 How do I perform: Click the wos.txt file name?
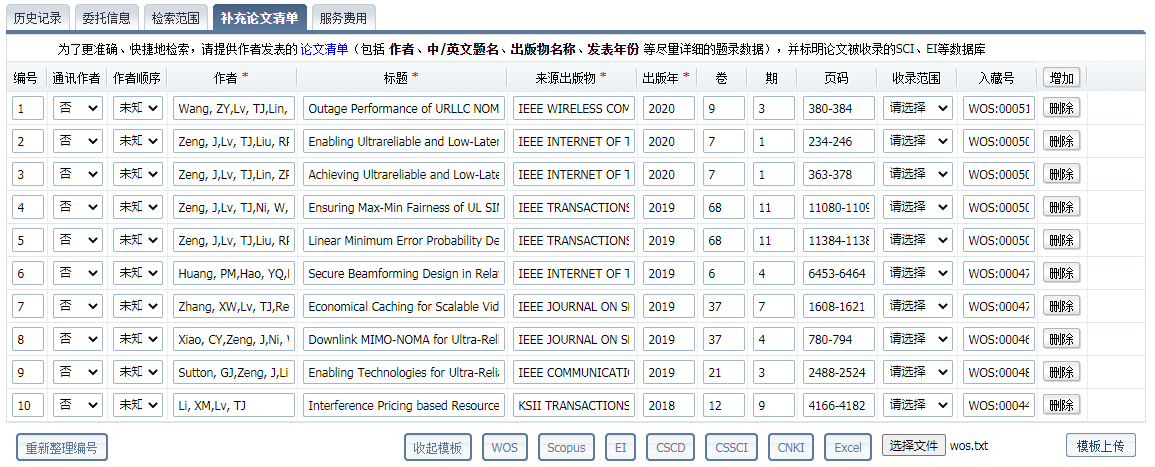coord(969,446)
